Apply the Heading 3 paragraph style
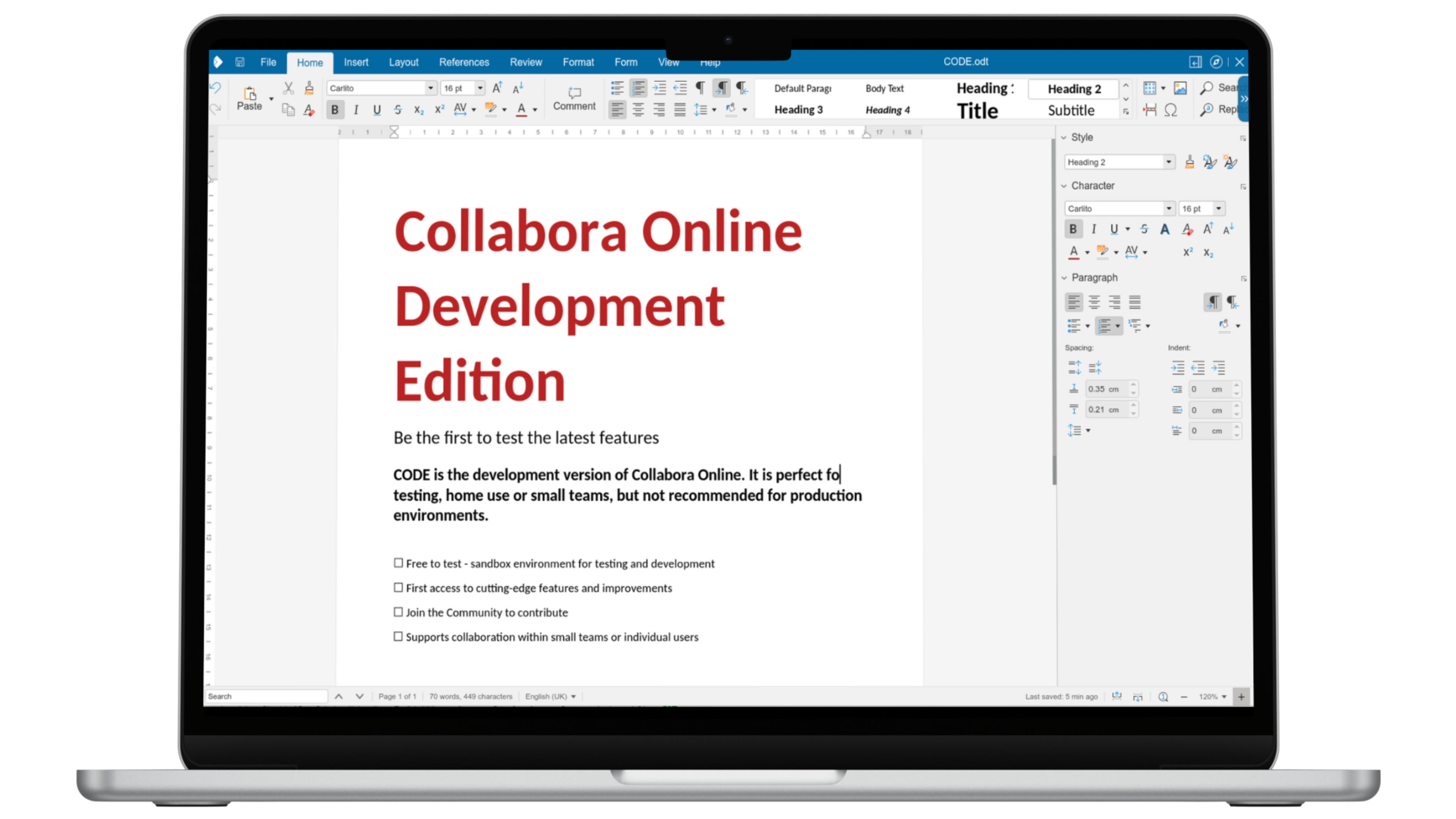This screenshot has height=819, width=1456. click(x=799, y=110)
